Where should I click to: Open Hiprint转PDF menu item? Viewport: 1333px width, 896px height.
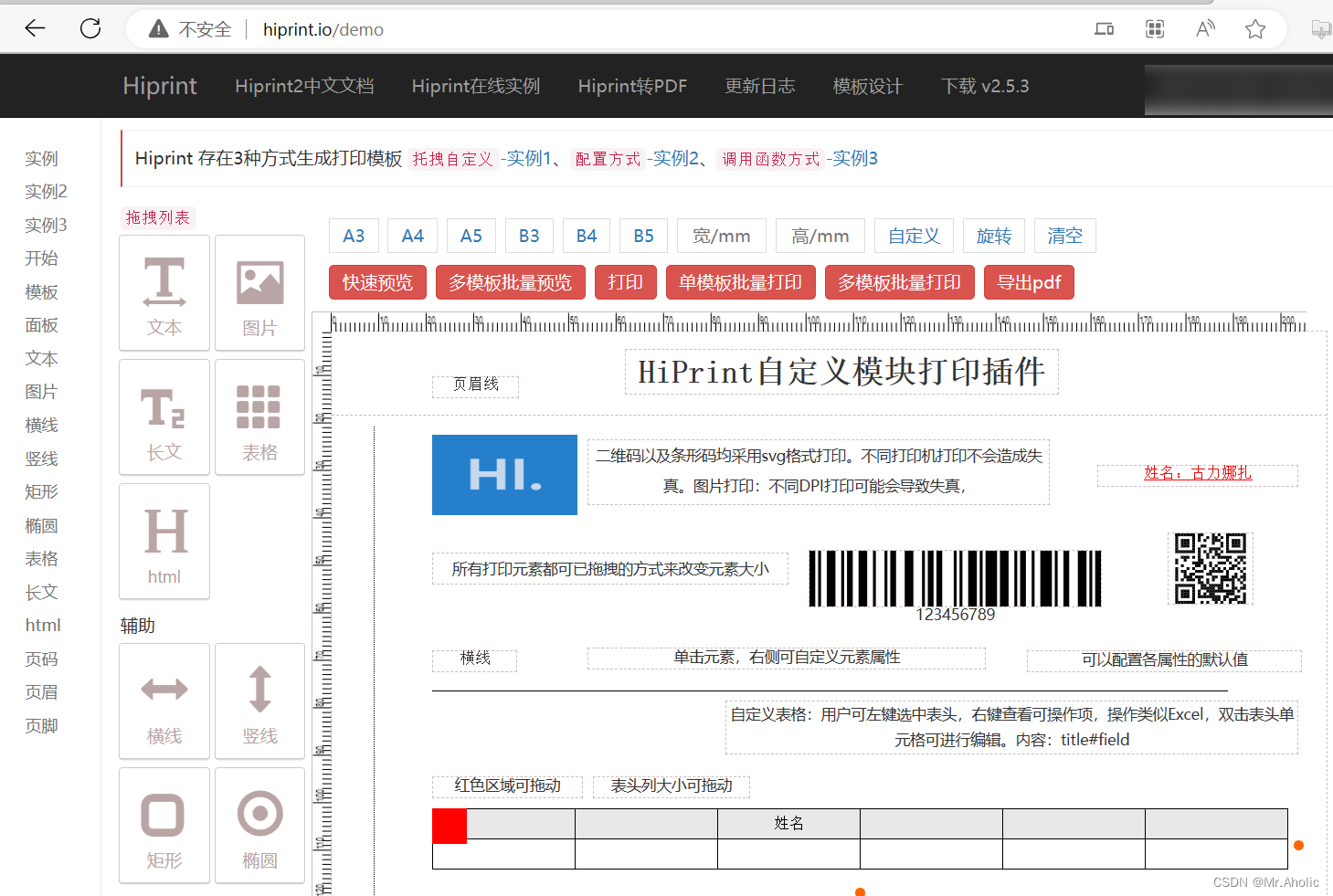point(632,86)
